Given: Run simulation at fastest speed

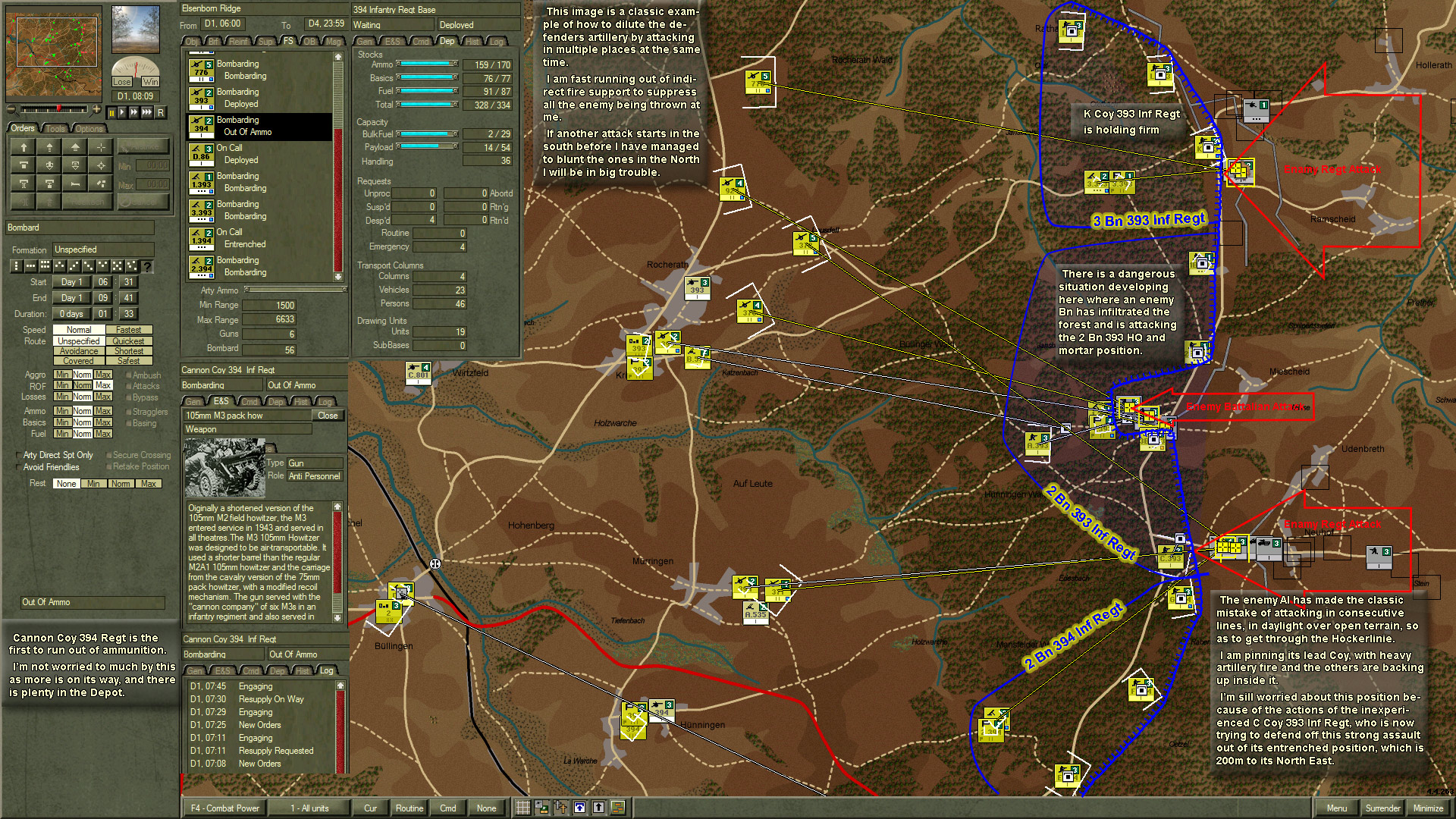Looking at the screenshot, I should pyautogui.click(x=147, y=112).
